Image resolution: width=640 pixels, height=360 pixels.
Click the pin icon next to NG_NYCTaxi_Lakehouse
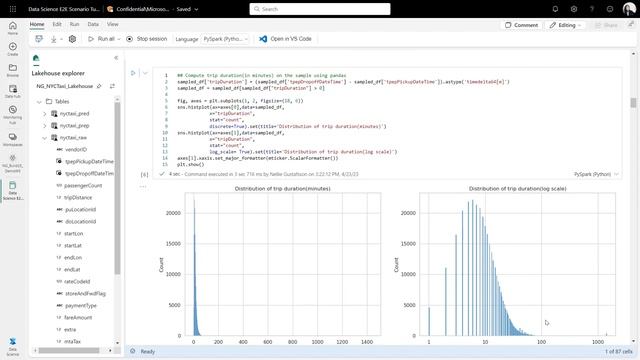(x=99, y=86)
